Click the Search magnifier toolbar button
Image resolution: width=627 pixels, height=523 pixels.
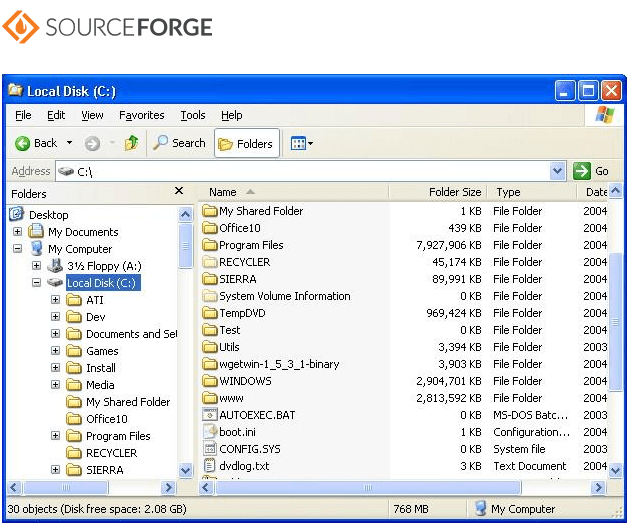tap(179, 143)
